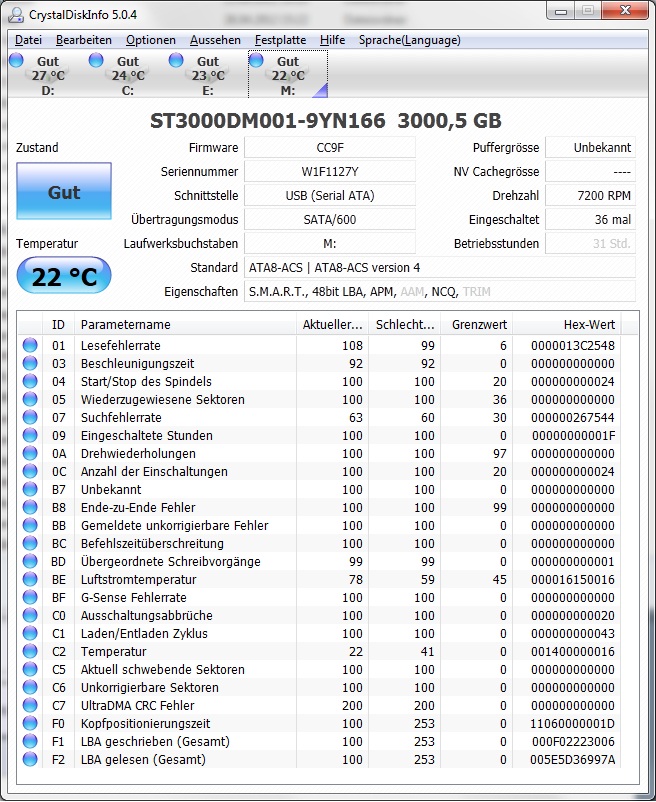Click the Eingeschaltet field 36 mal

point(591,220)
